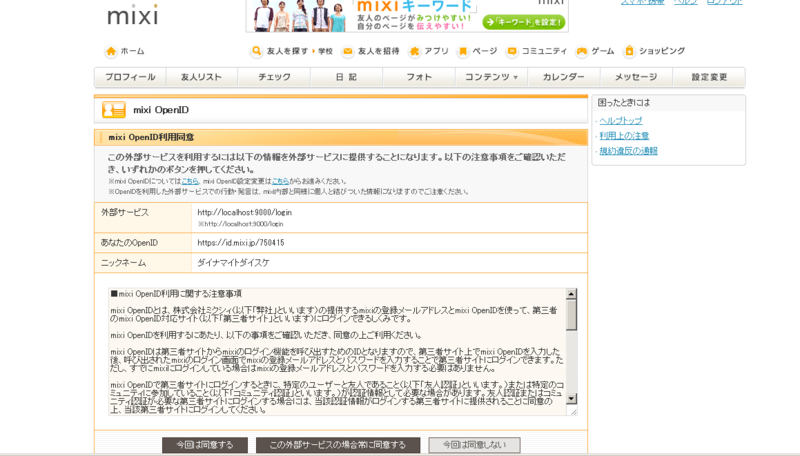Open first こちら link about mixi OpenID
The image size is (800, 456).
(x=190, y=181)
